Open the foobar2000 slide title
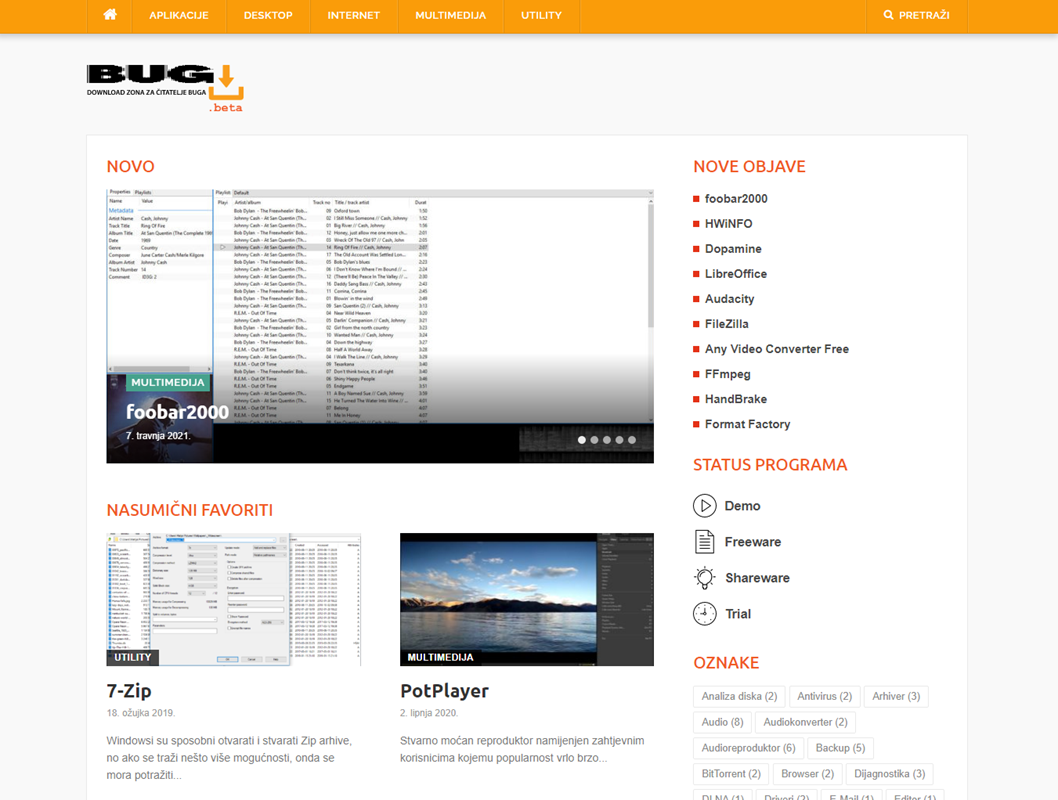1058x800 pixels. (177, 411)
